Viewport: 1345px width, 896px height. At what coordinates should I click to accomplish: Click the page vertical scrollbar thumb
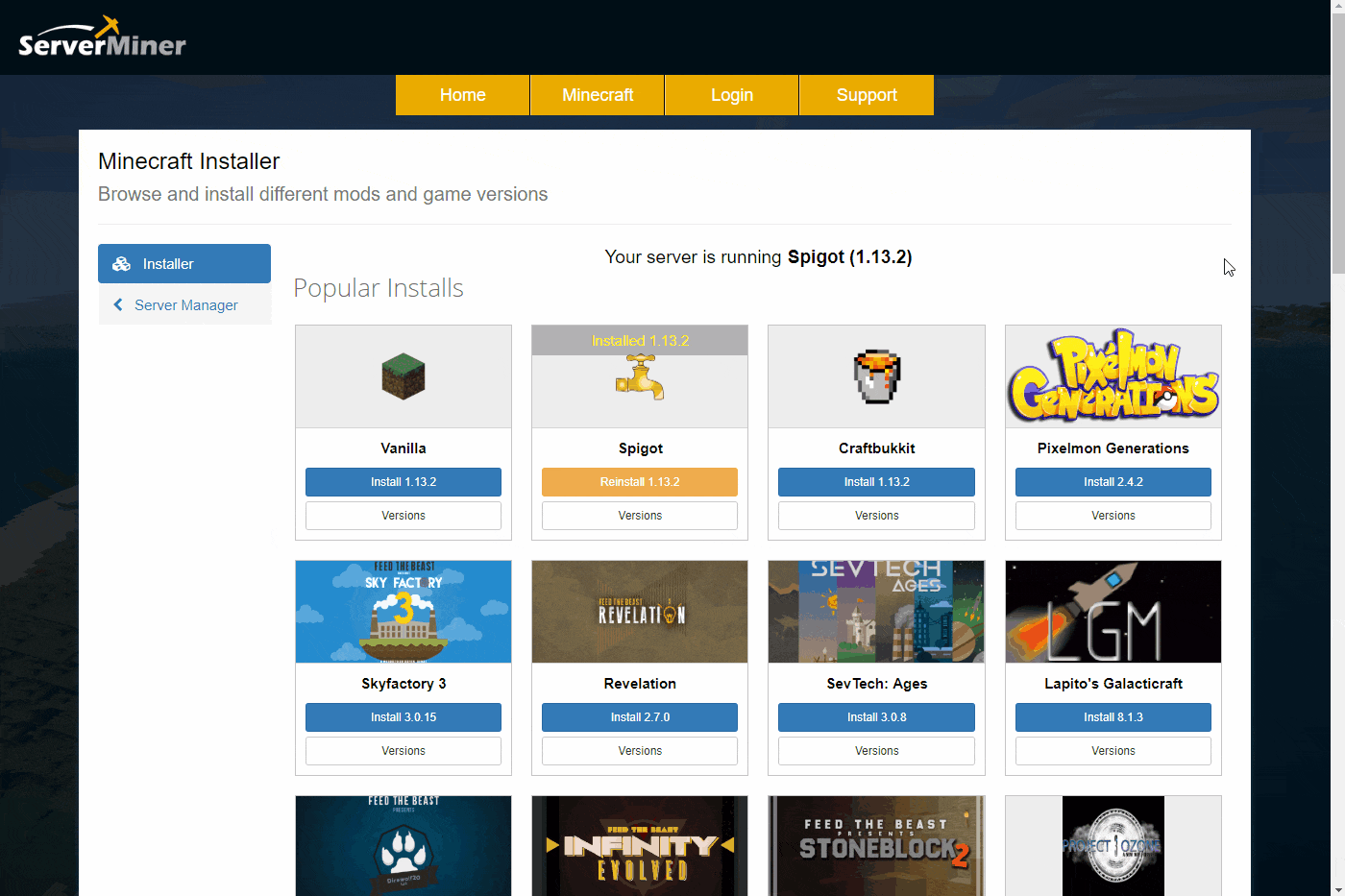[x=1337, y=144]
